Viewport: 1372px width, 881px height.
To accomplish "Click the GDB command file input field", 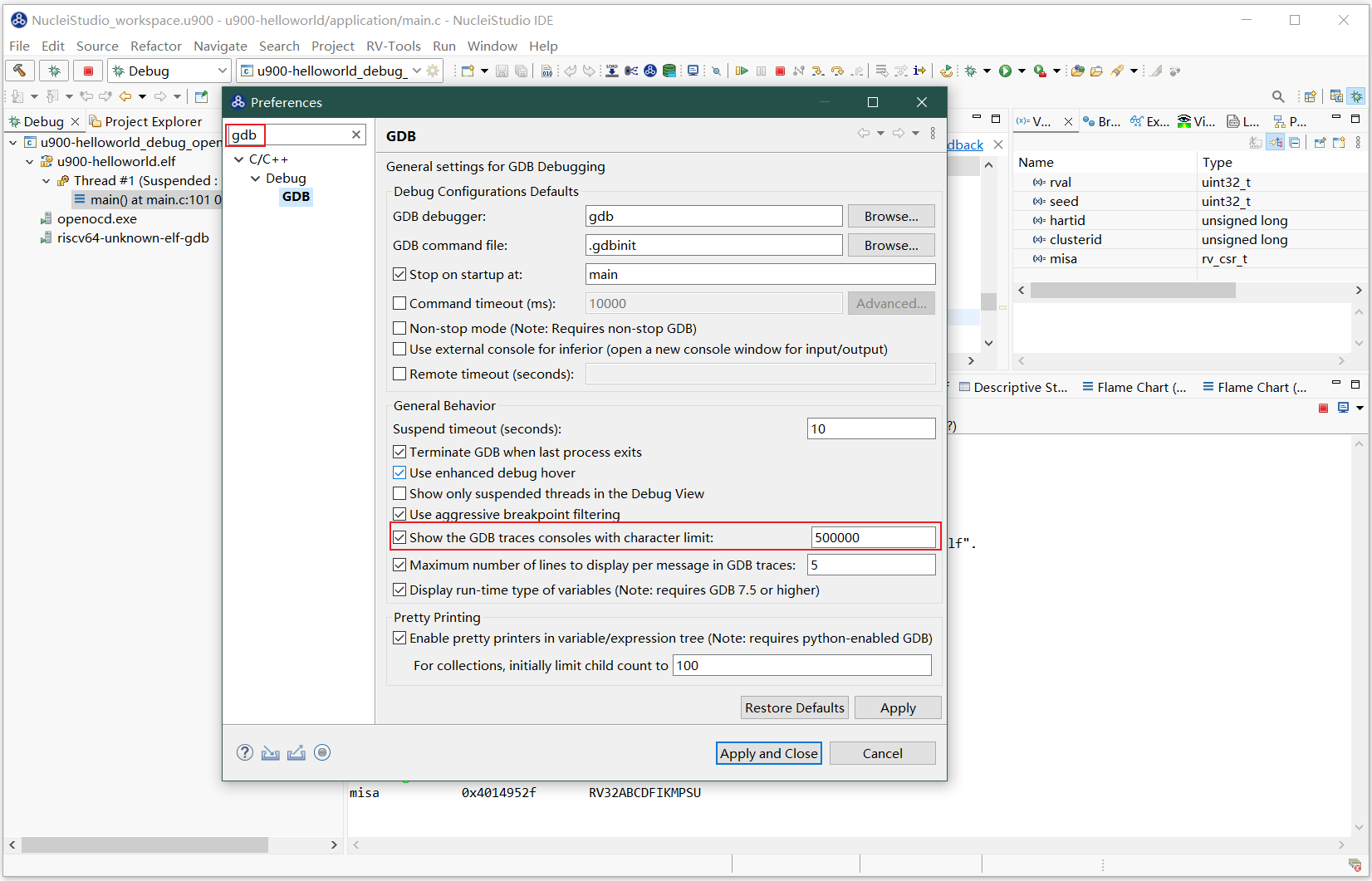I will pos(713,245).
